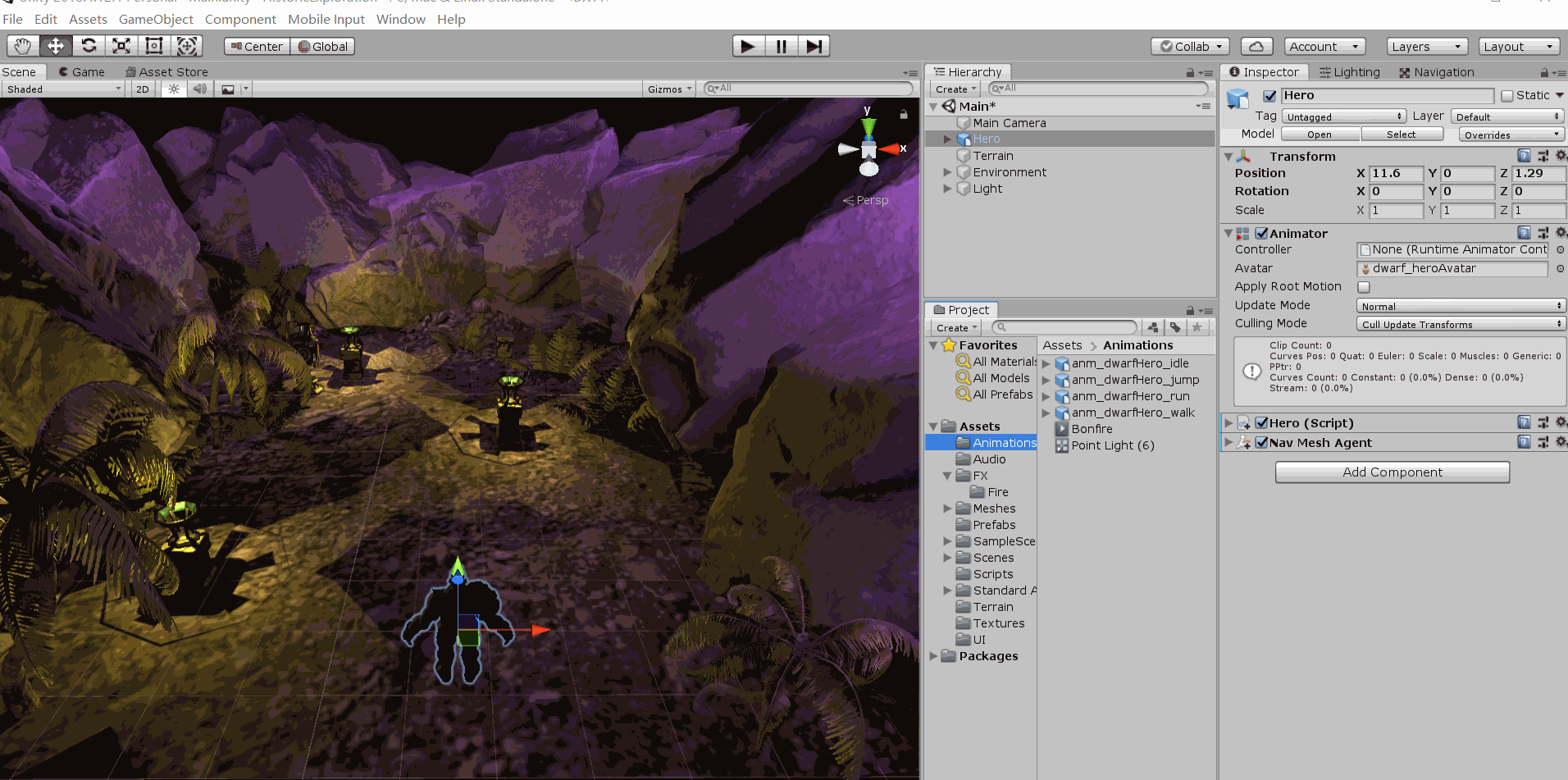Open the Layout dropdown
This screenshot has width=1568, height=780.
coord(1518,46)
